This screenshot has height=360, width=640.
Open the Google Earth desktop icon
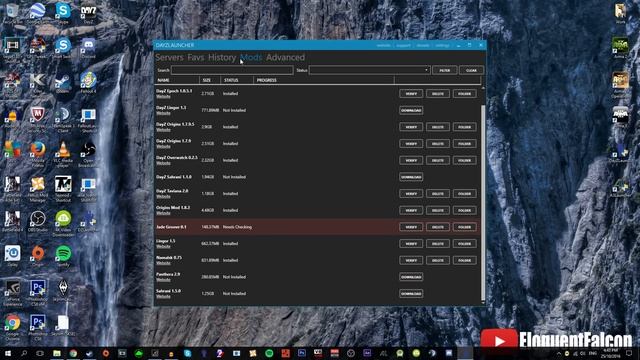38,12
